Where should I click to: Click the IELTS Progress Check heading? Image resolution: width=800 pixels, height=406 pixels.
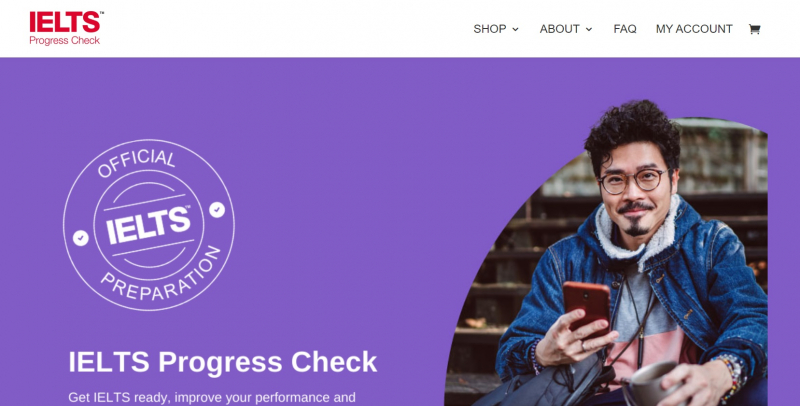(x=222, y=362)
